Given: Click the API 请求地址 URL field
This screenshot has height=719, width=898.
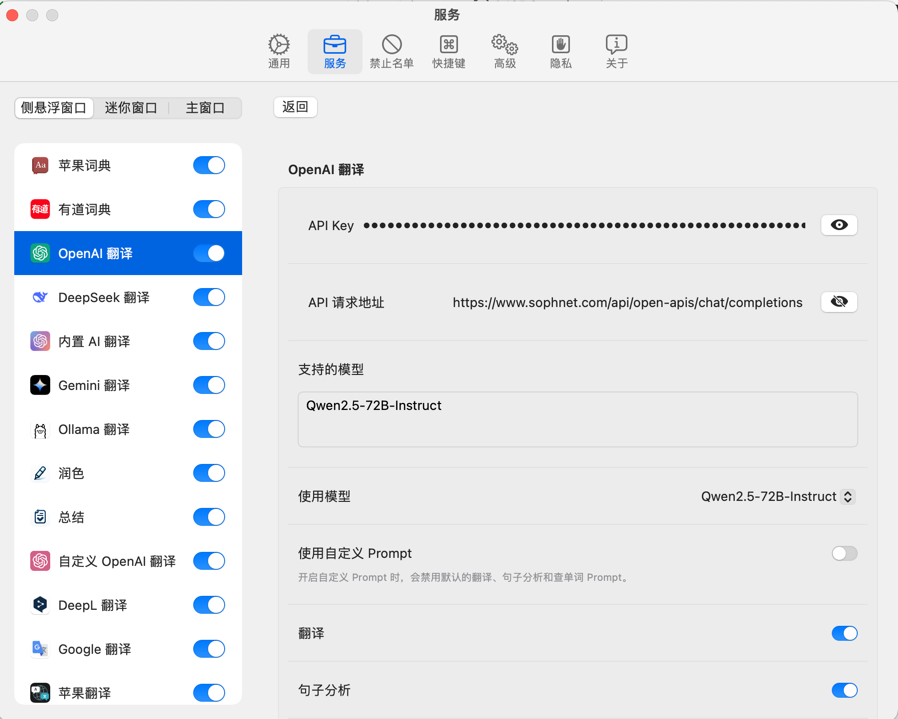Looking at the screenshot, I should point(628,302).
